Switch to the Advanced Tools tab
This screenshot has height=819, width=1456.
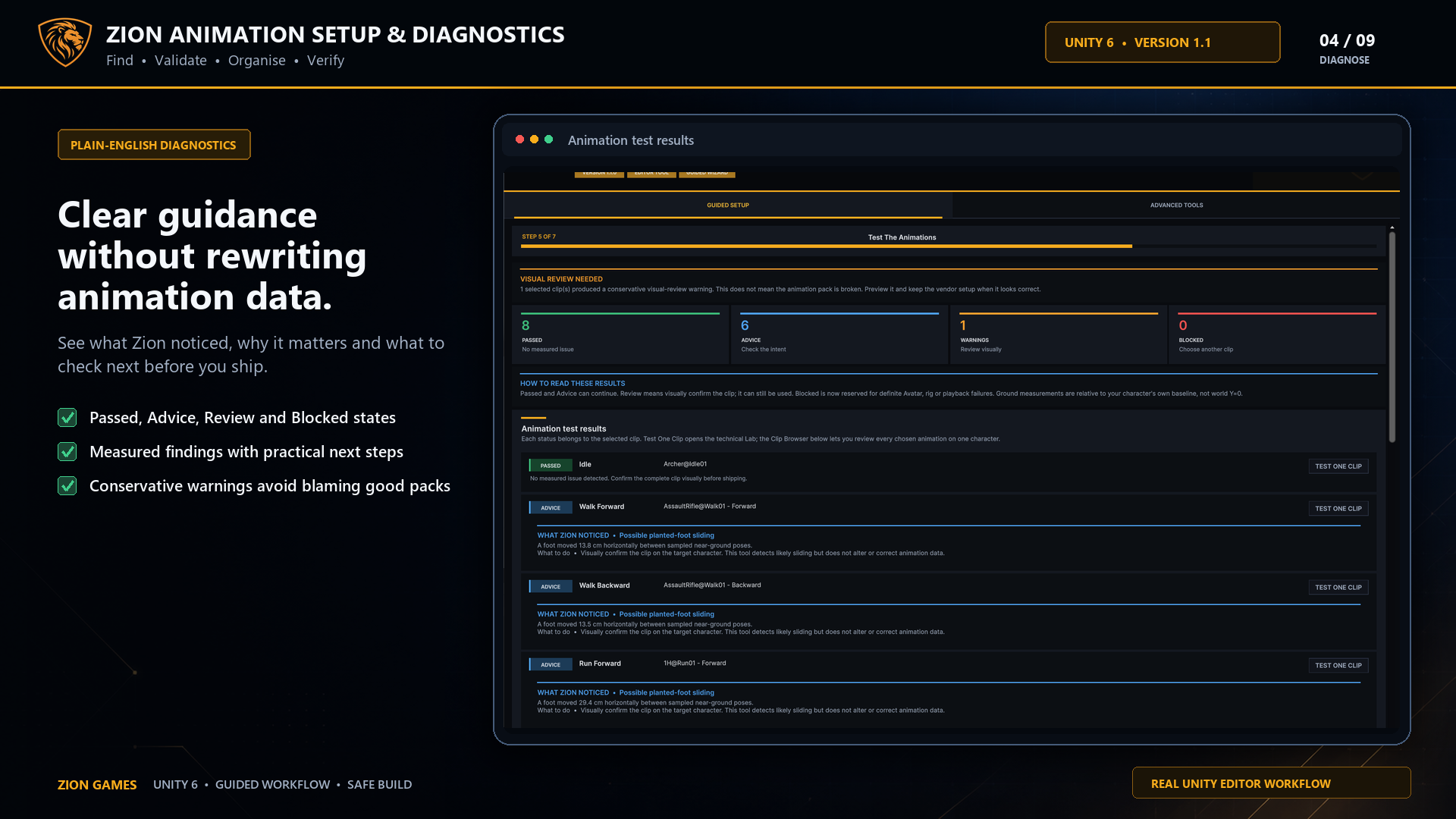[x=1176, y=206]
